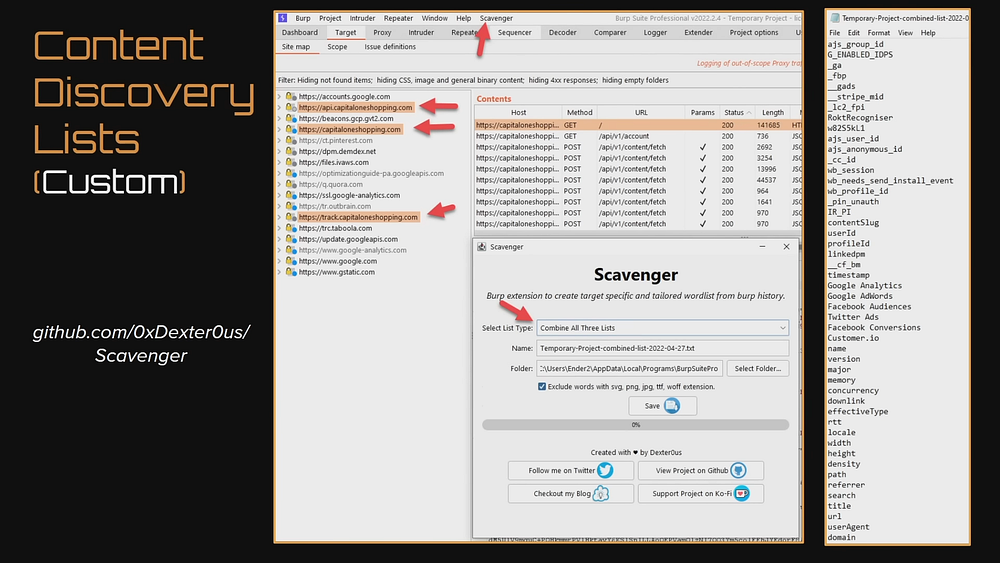Click the lock icon for track.capitaloneshopping.com

tap(291, 217)
